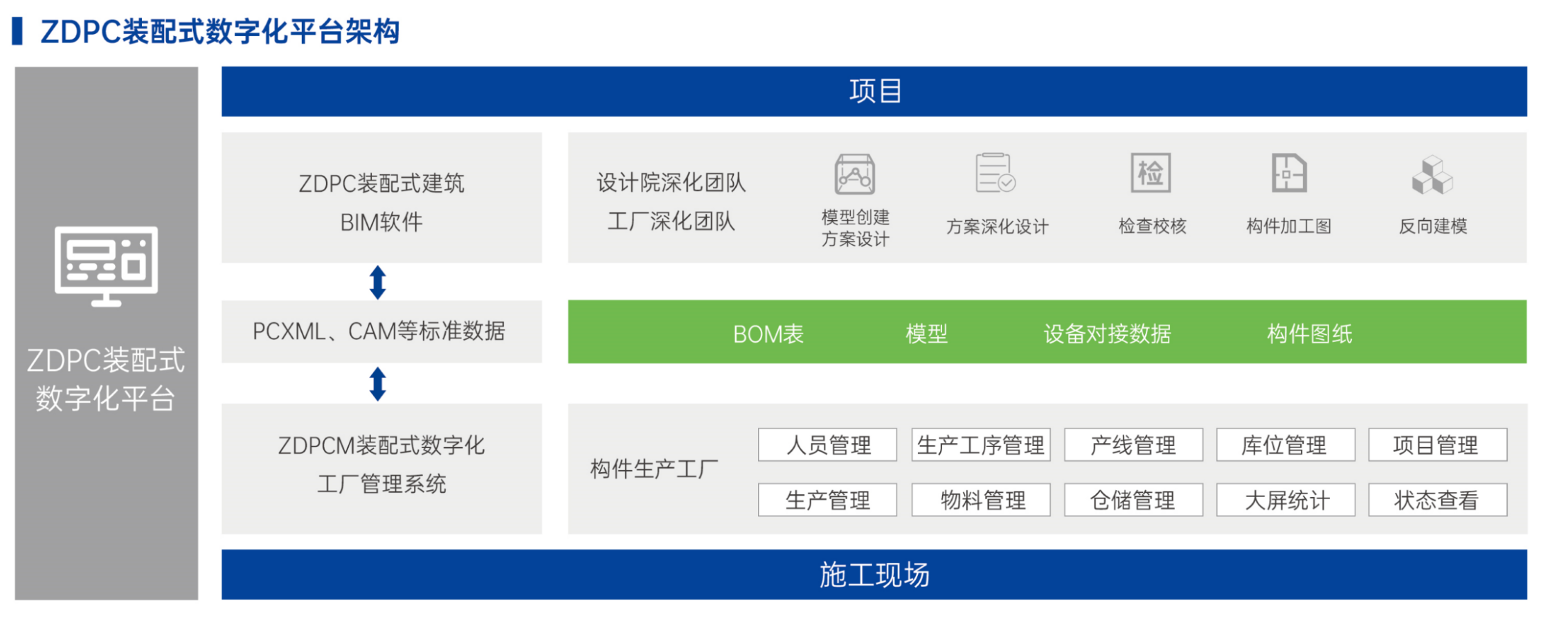Select 设备对接数据 in the green bar

(1106, 334)
